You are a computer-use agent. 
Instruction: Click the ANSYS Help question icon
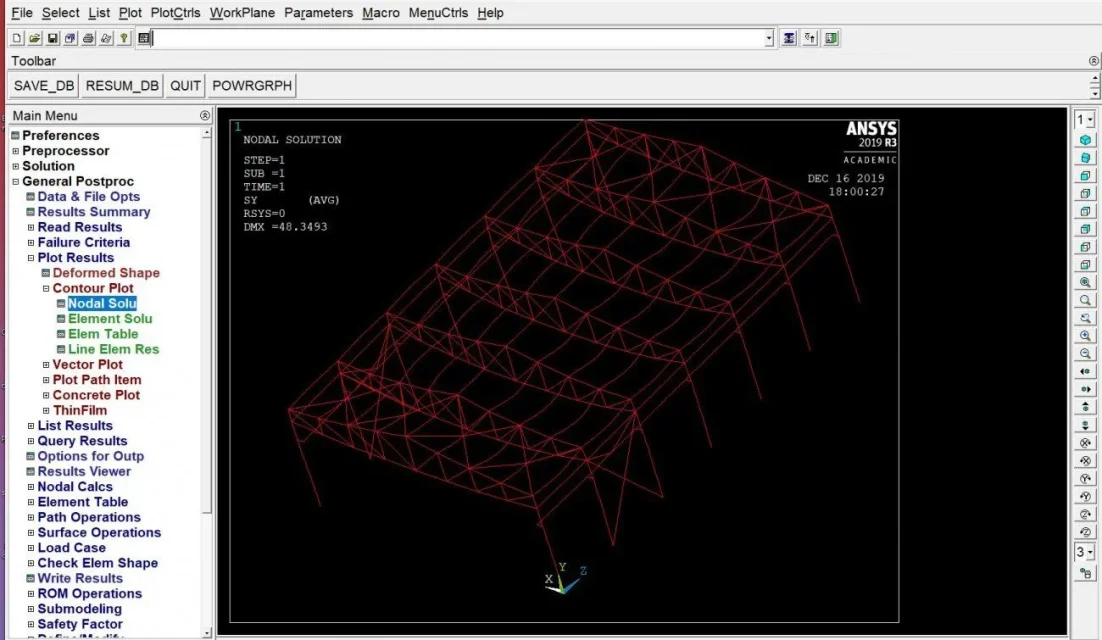click(x=124, y=38)
